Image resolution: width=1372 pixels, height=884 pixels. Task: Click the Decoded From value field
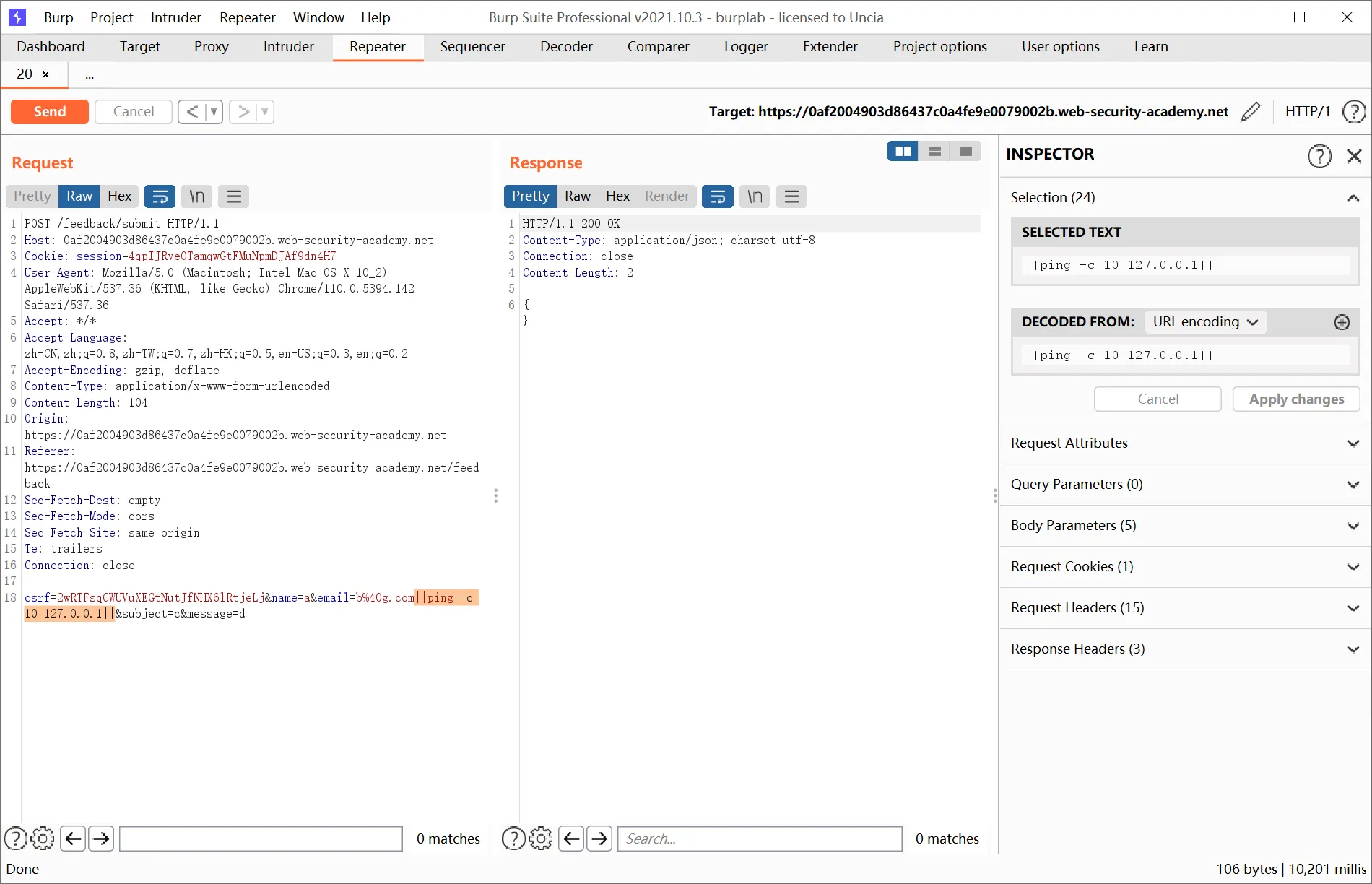click(x=1185, y=355)
